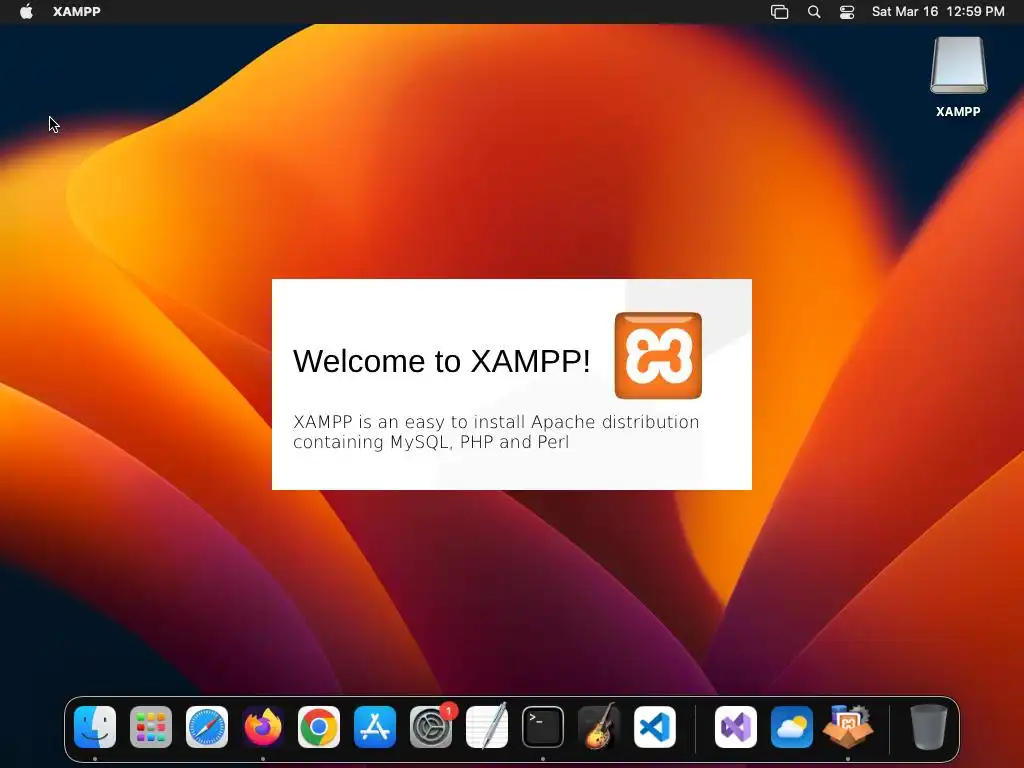
Task: Click the XAMPP label under the desktop drive
Action: click(x=958, y=112)
